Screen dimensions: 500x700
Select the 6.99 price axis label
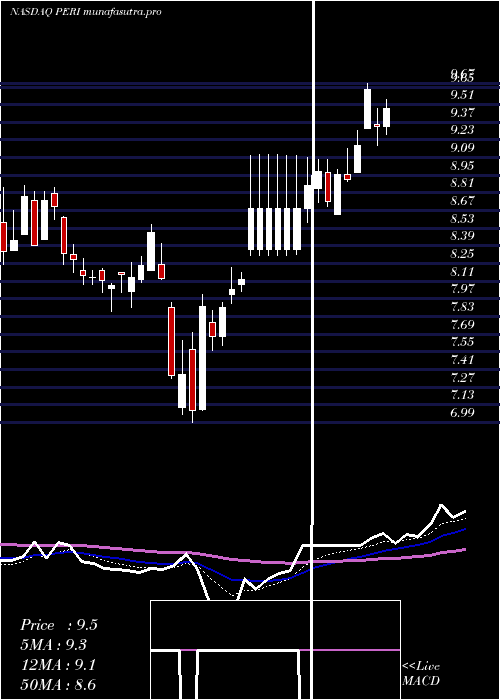coord(462,413)
